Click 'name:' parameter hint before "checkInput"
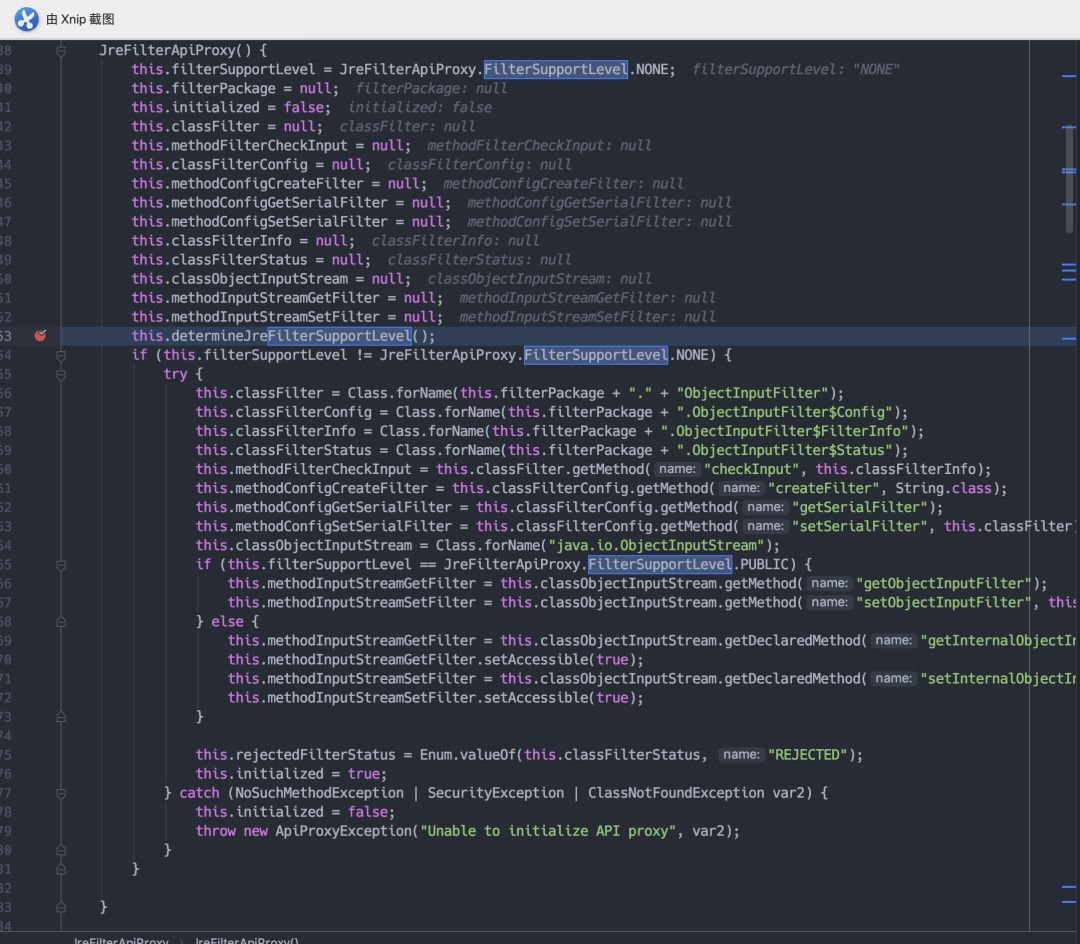The width and height of the screenshot is (1080, 944). tap(677, 470)
